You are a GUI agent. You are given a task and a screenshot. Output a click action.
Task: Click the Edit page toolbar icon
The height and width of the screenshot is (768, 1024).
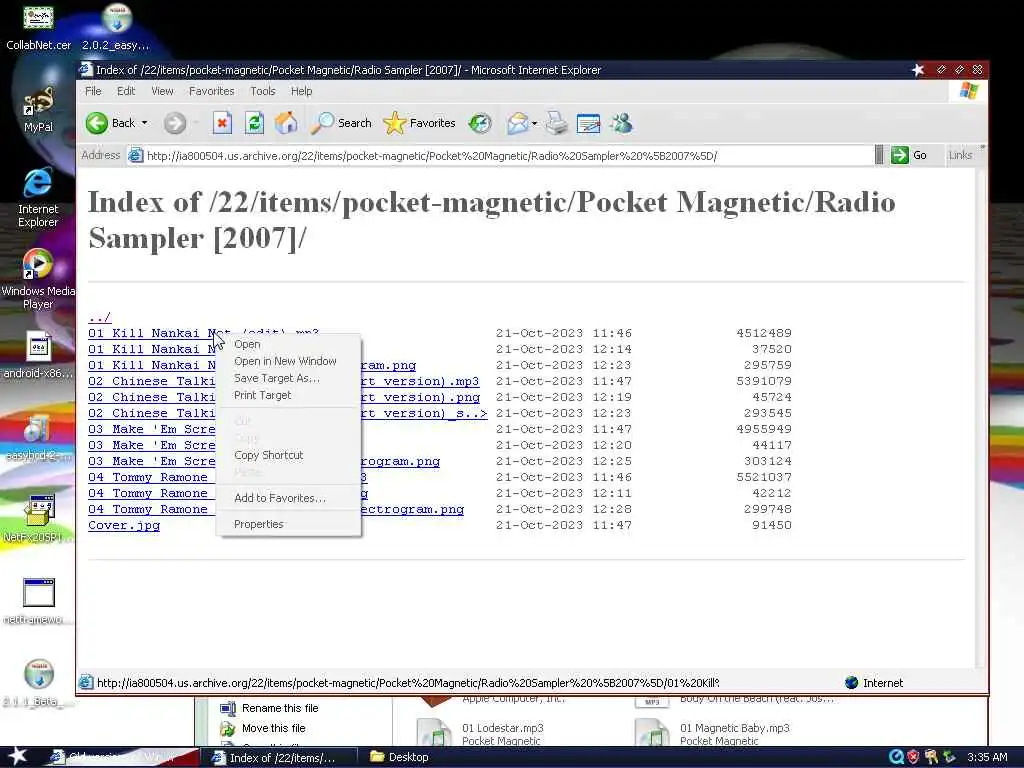coord(588,123)
